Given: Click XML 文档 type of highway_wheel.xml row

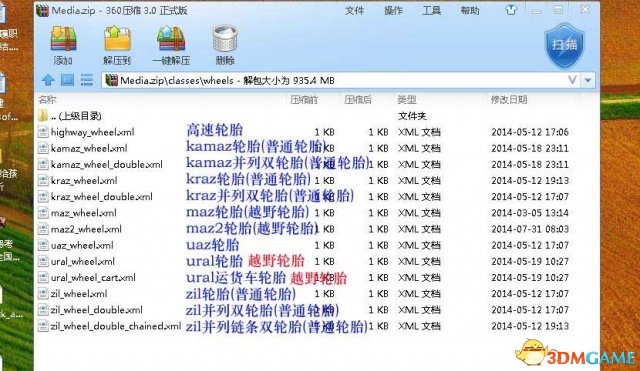Looking at the screenshot, I should point(419,132).
